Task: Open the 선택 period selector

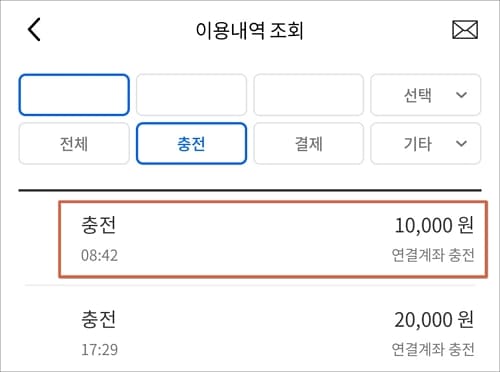Action: pos(426,95)
